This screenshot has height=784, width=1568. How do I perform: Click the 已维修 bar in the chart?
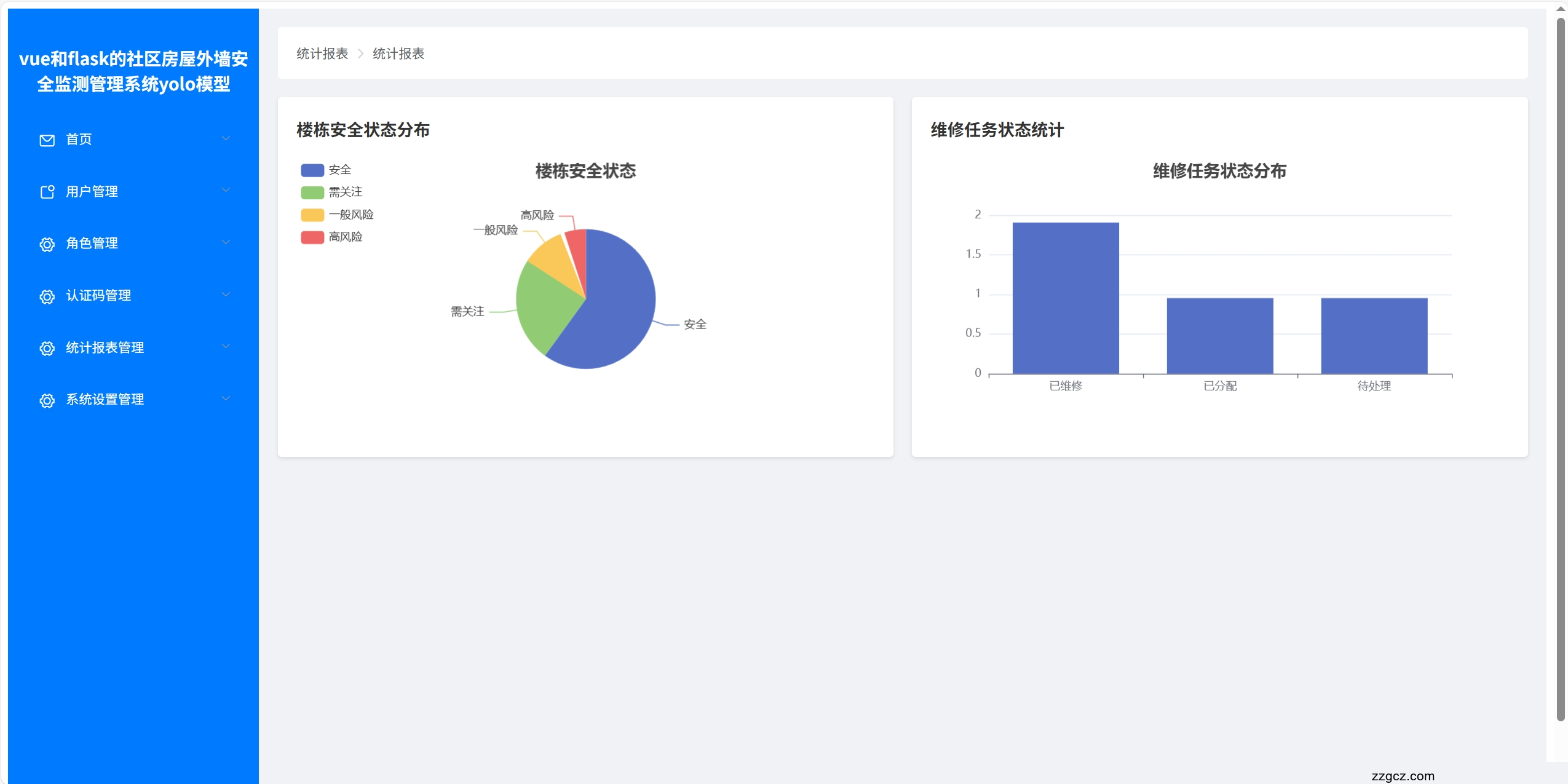1066,297
